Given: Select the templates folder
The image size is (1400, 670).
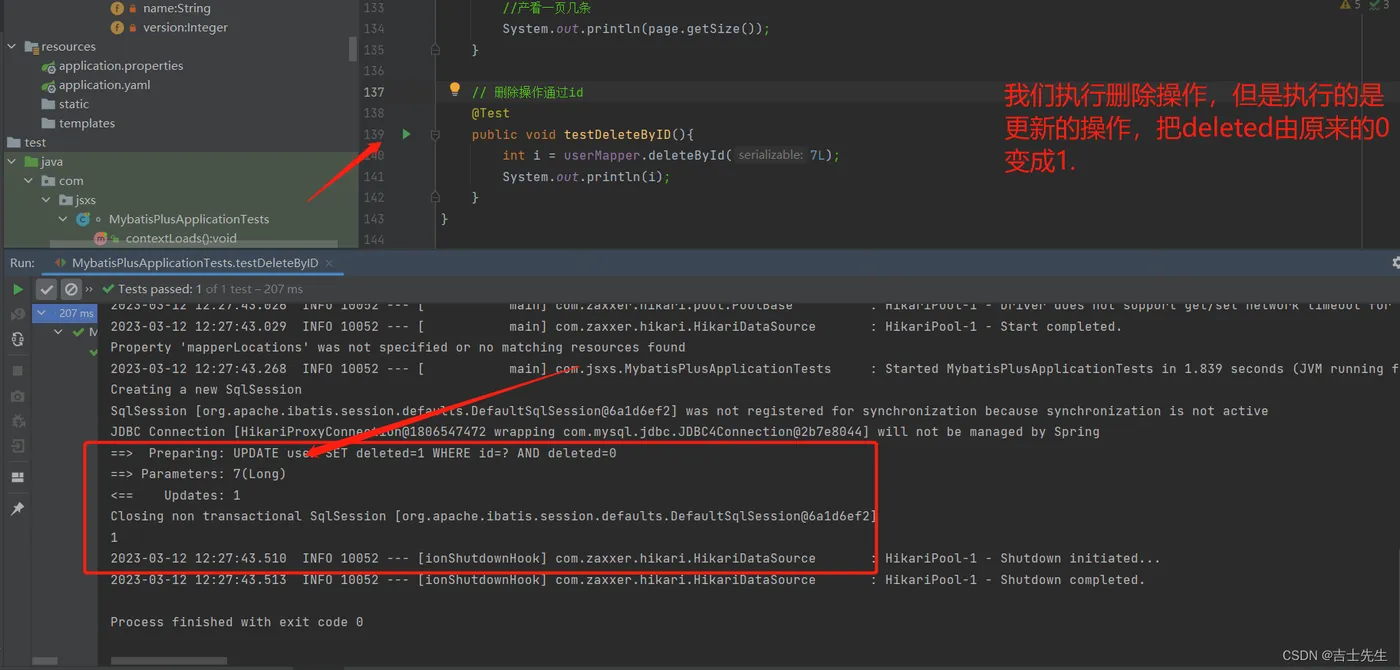Looking at the screenshot, I should 87,123.
